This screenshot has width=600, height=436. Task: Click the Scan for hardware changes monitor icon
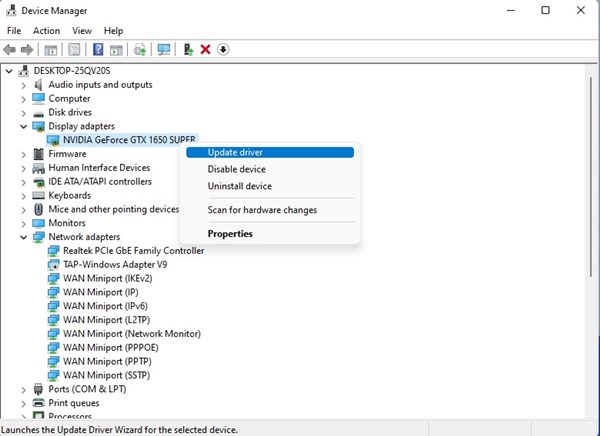(164, 49)
